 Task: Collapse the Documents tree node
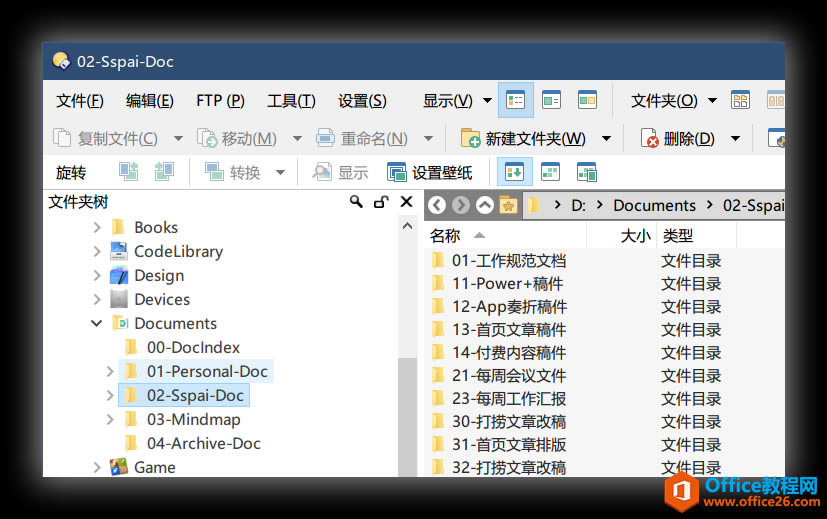[97, 323]
